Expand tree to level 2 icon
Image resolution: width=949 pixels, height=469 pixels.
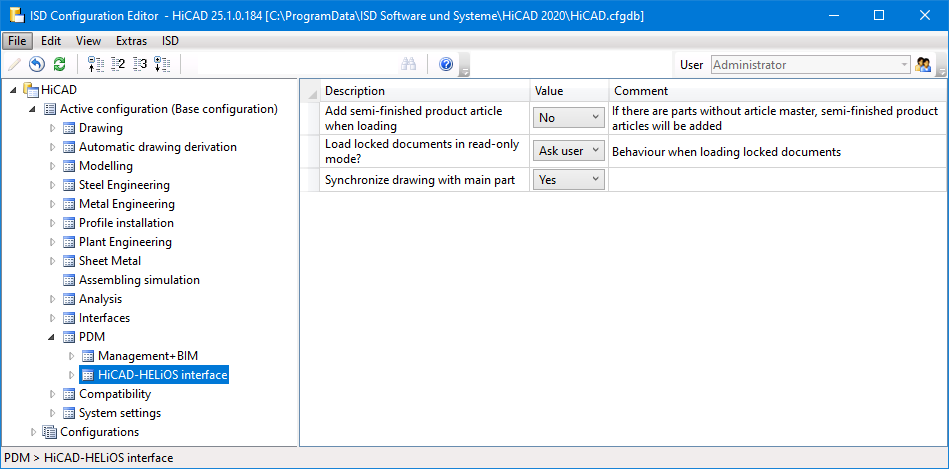(118, 64)
